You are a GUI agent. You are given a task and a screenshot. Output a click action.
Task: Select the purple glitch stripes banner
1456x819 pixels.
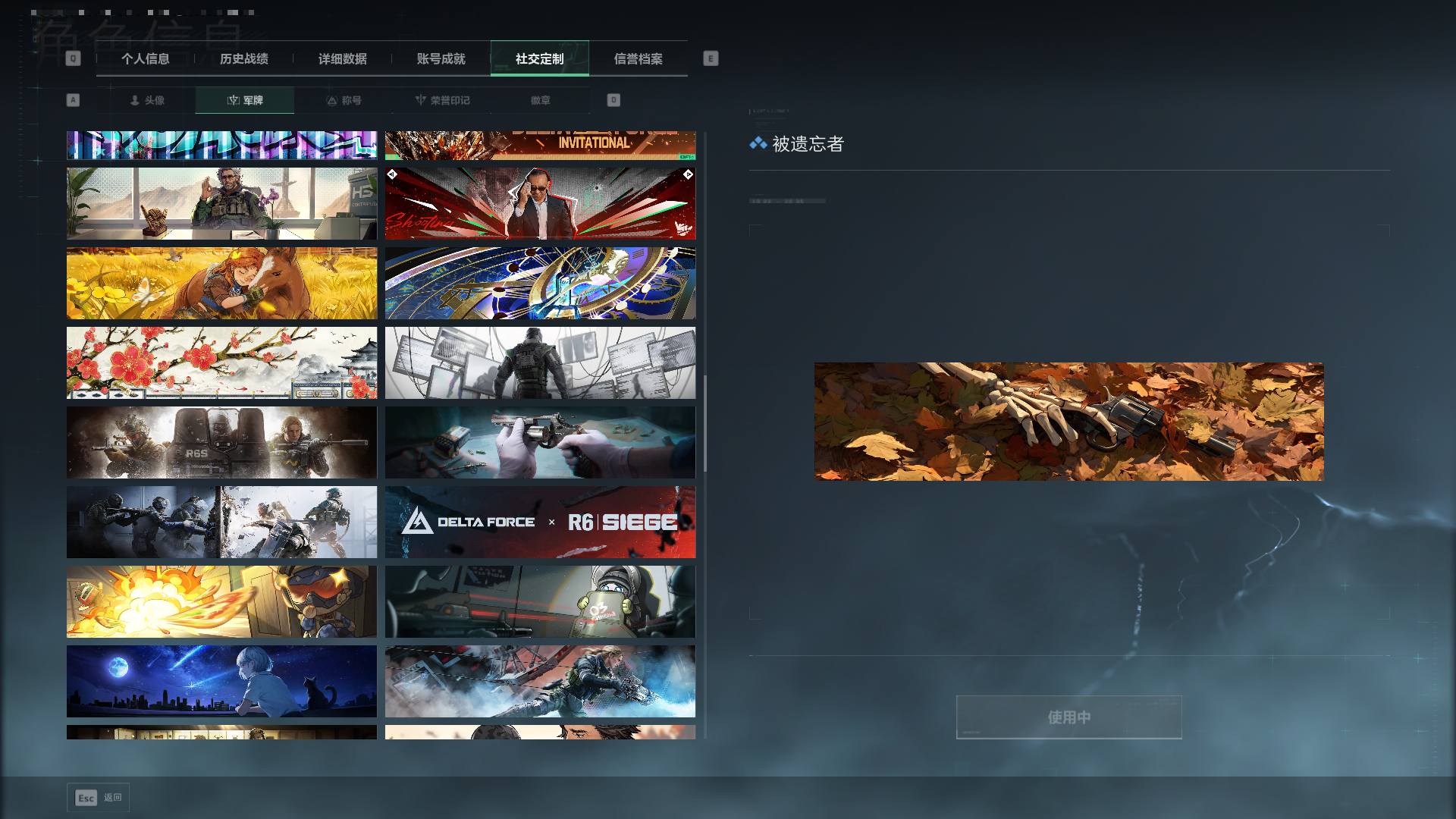pos(221,145)
